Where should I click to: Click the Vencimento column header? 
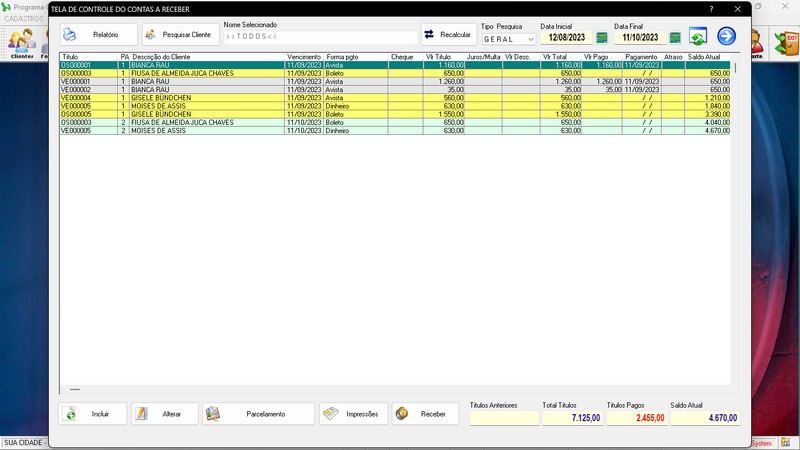click(304, 57)
